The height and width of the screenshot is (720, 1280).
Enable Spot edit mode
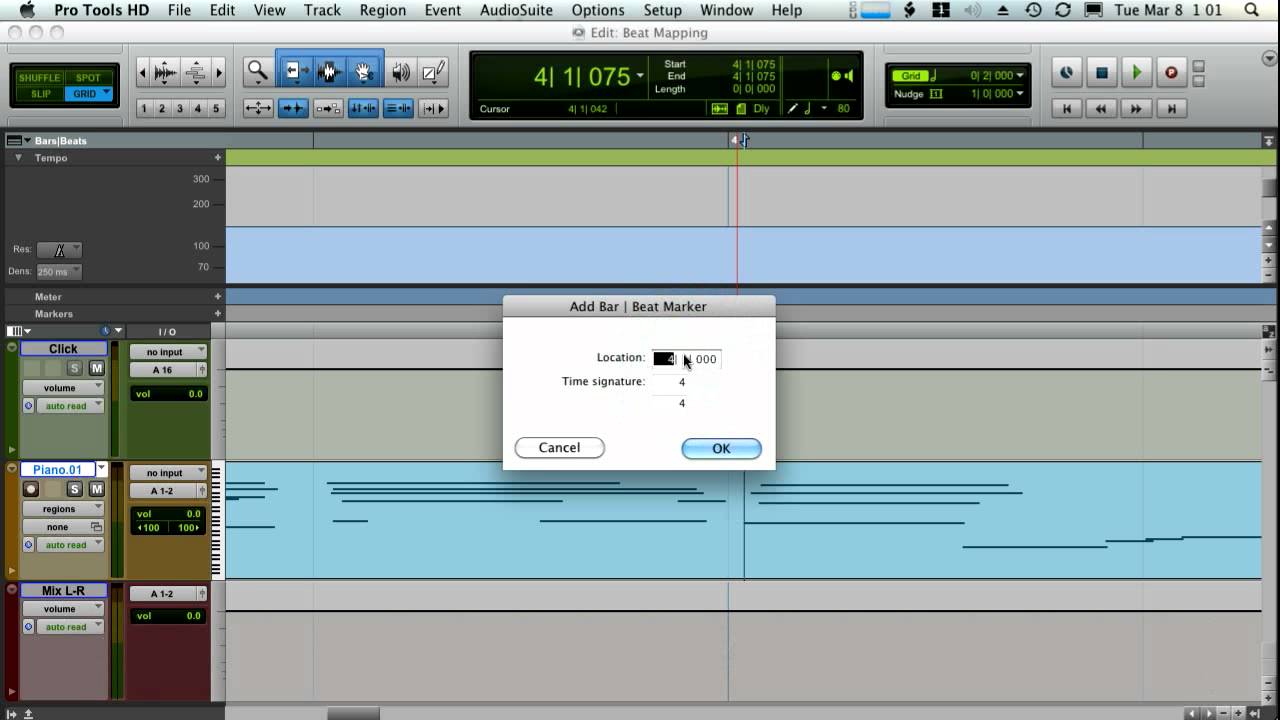(89, 78)
